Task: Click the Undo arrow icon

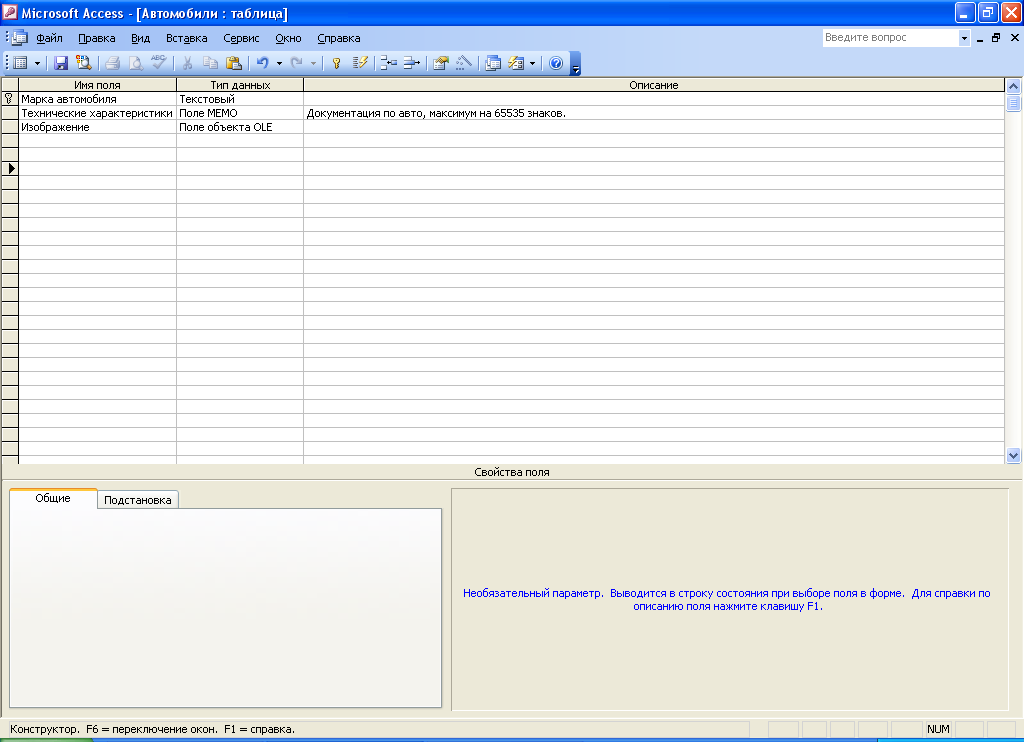Action: coord(263,63)
